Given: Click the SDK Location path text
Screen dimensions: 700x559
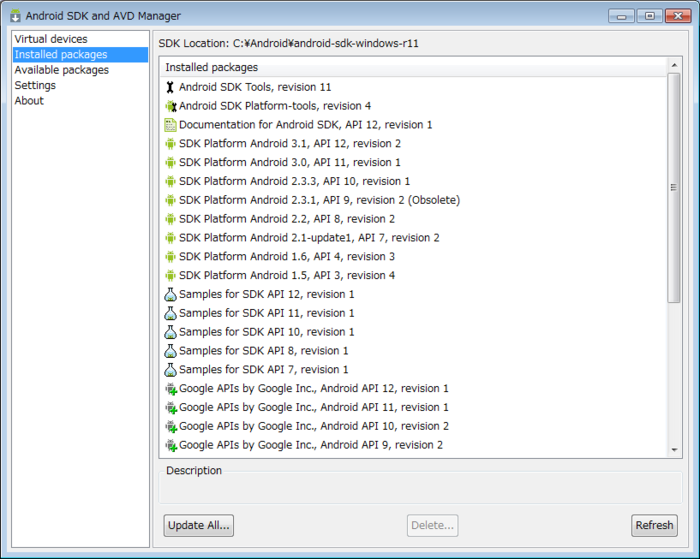Looking at the screenshot, I should [326, 43].
